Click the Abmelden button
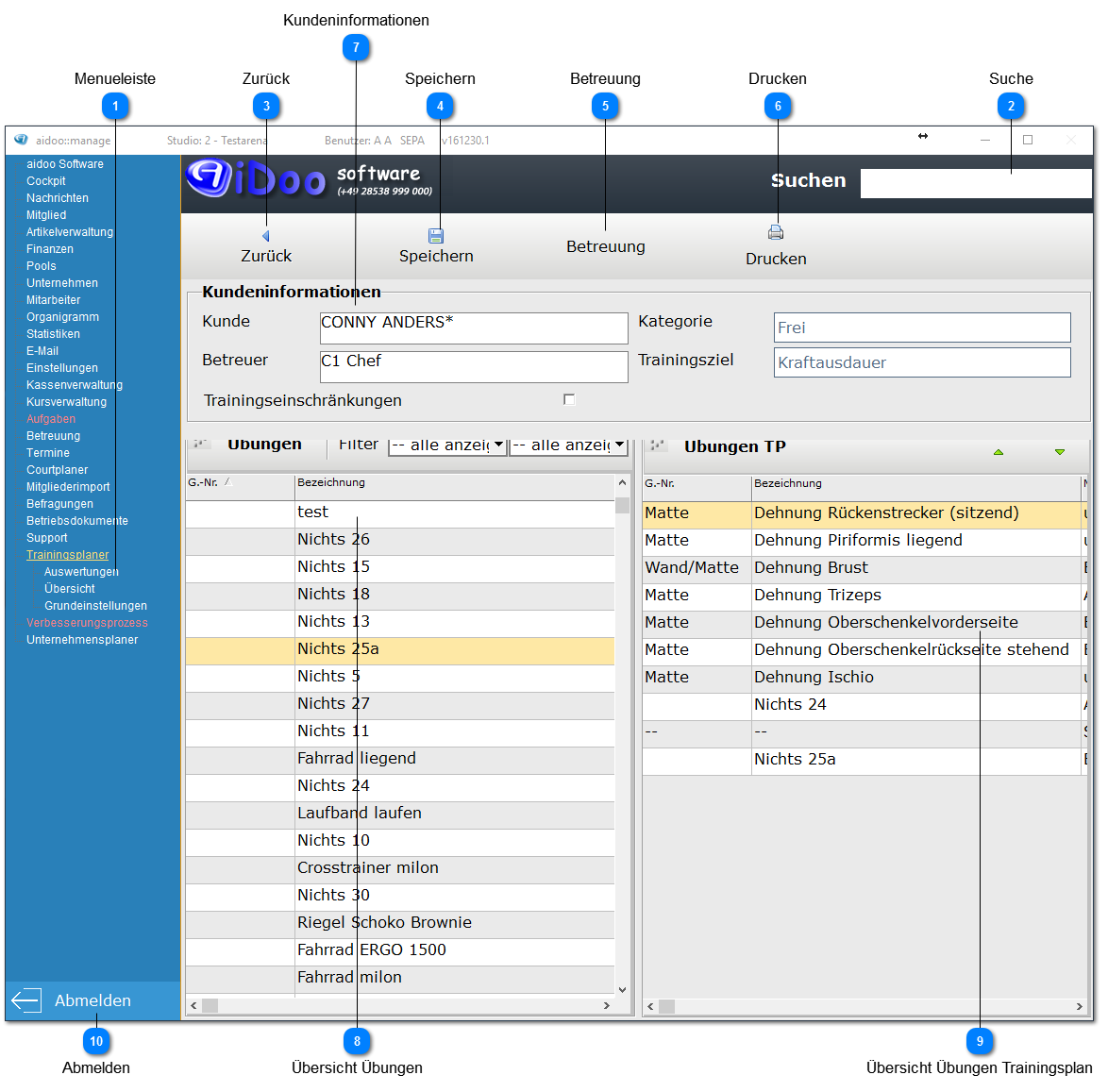 click(92, 1000)
